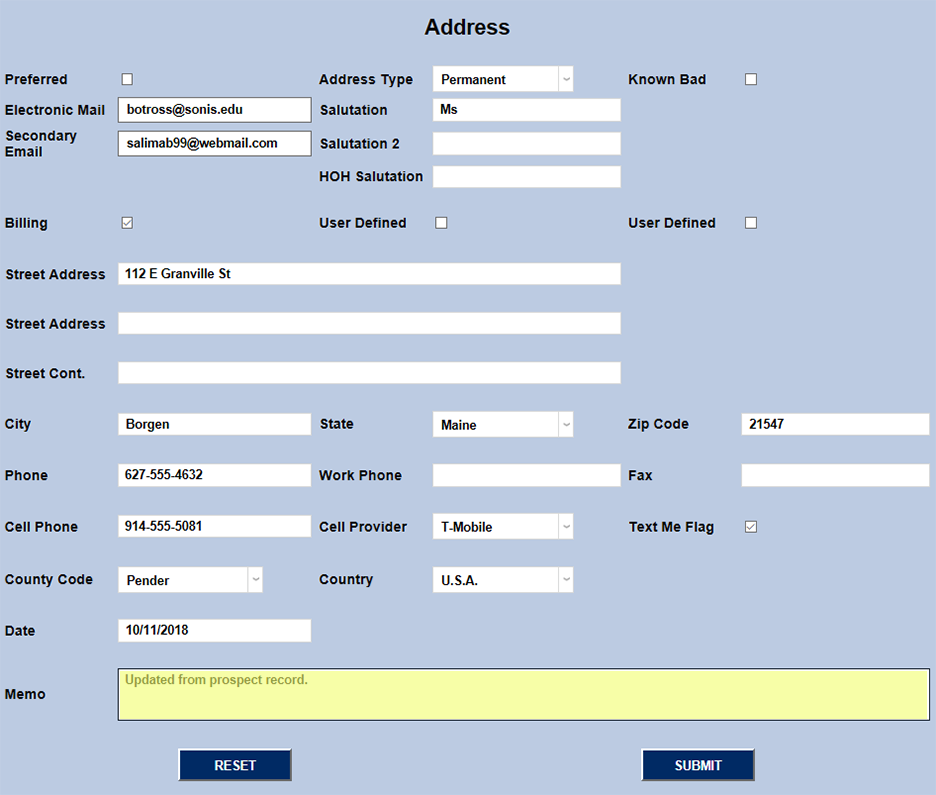
Task: Enable the first User Defined checkbox
Action: 441,222
